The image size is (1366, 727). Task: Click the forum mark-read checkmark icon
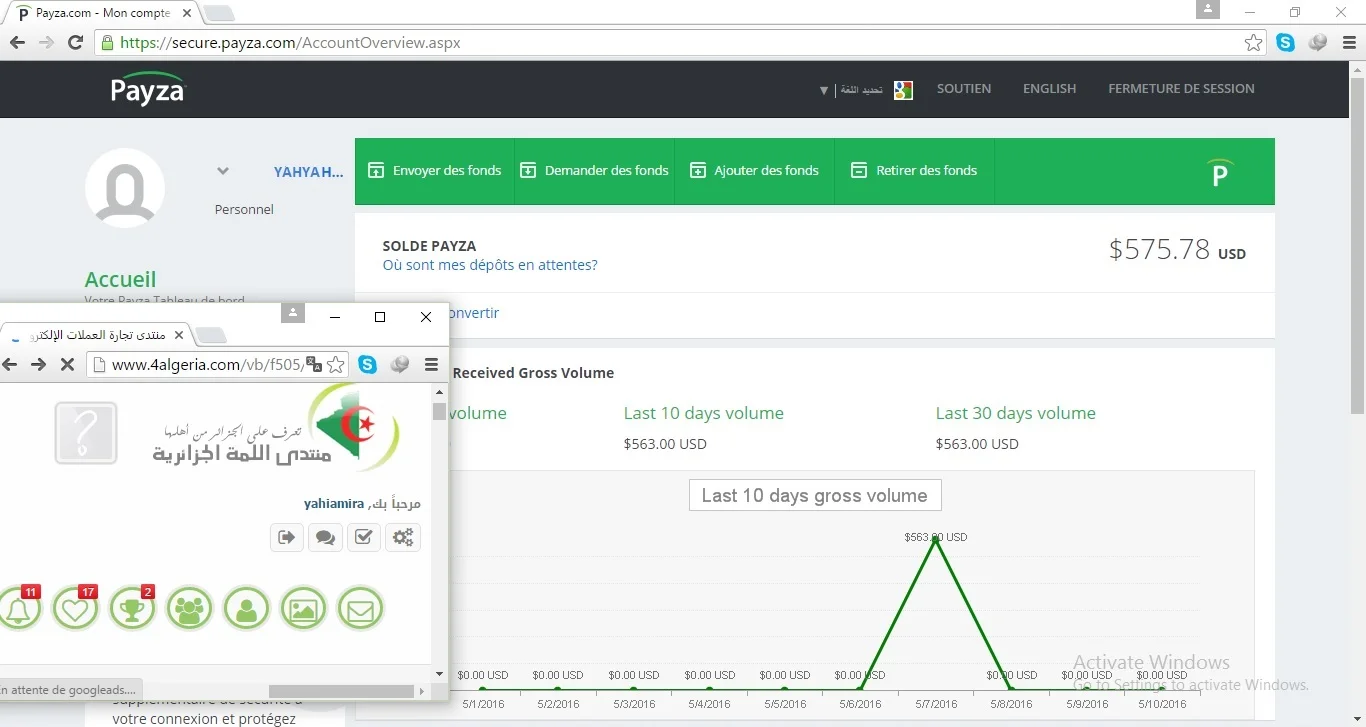[364, 537]
